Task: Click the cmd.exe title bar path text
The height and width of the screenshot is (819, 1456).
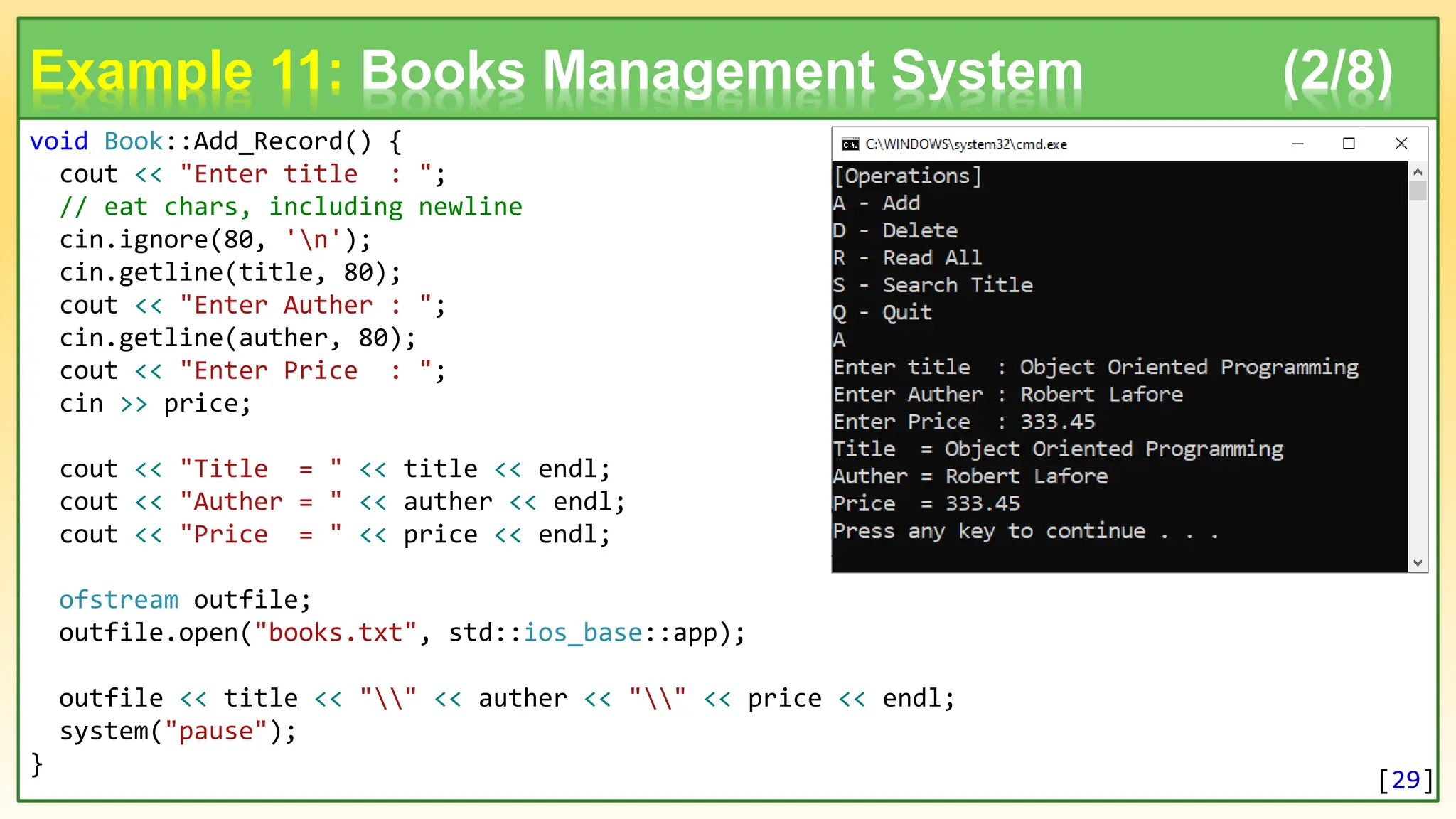Action: 965,144
